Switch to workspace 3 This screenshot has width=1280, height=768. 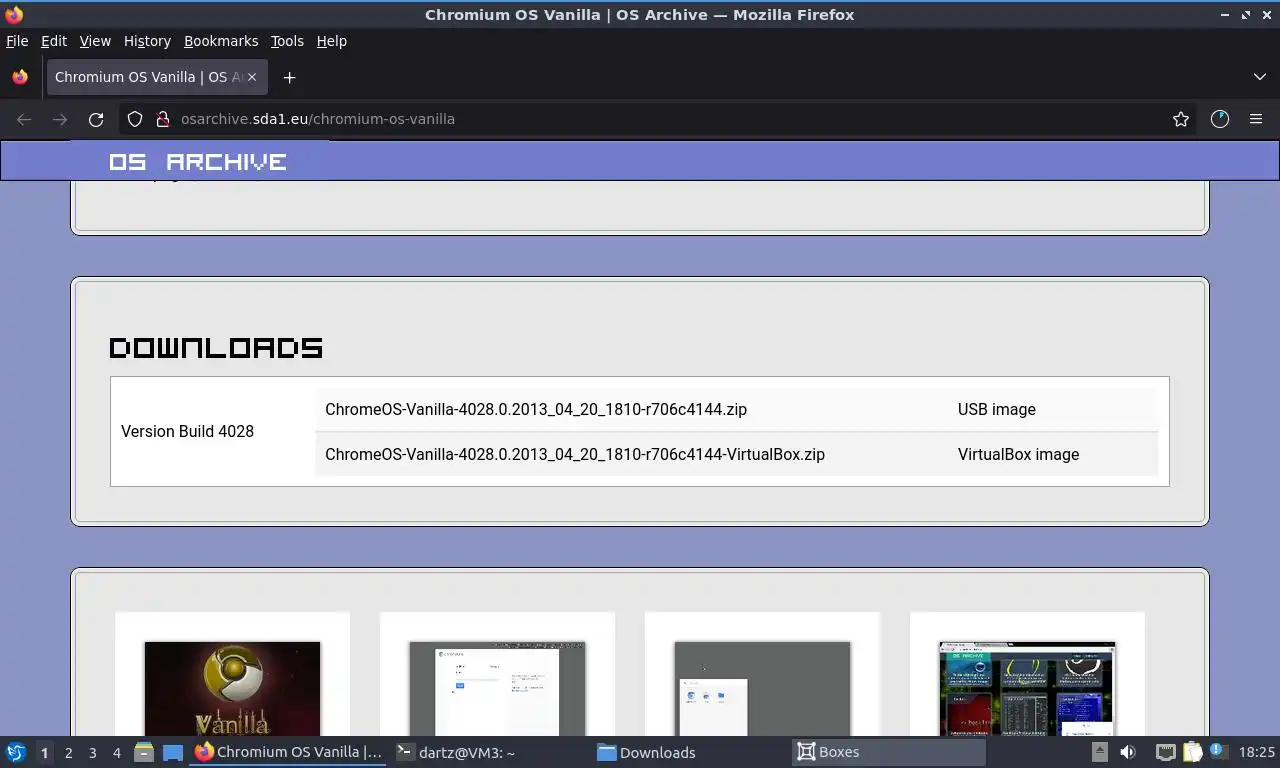click(x=92, y=752)
